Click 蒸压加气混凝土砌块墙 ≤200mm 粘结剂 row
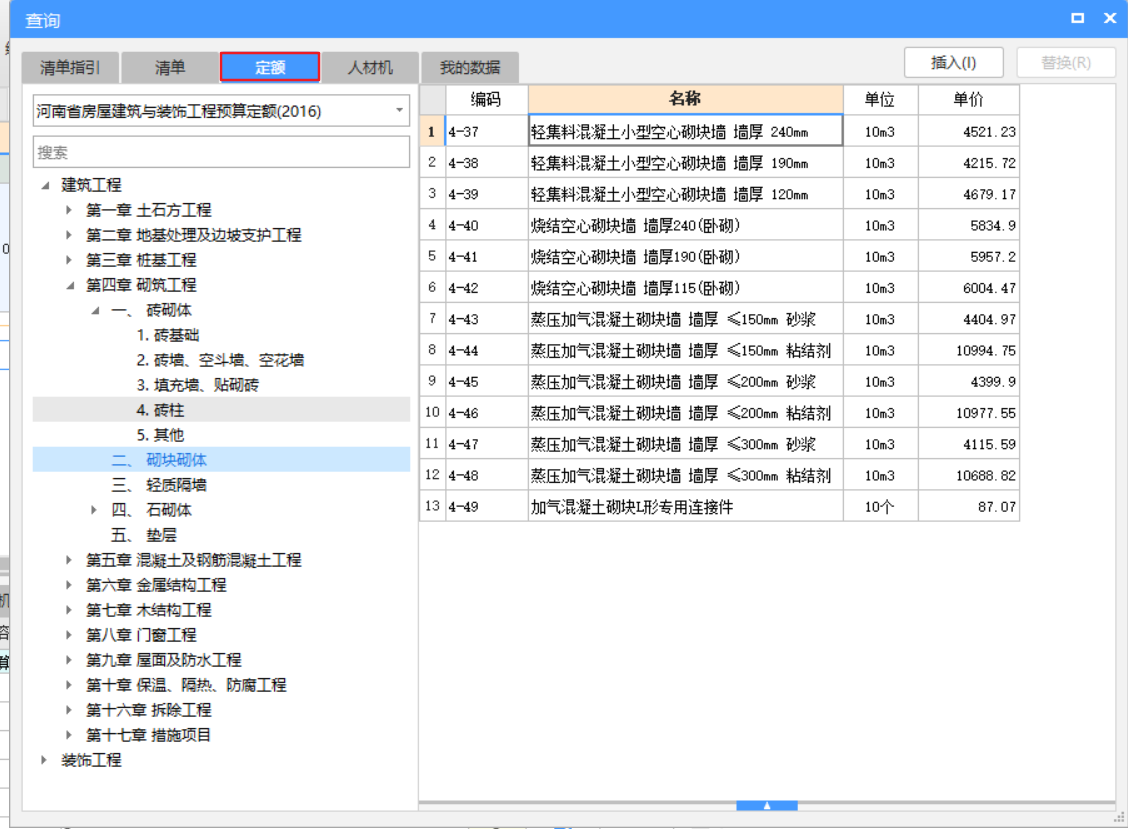This screenshot has width=1128, height=829. click(686, 413)
